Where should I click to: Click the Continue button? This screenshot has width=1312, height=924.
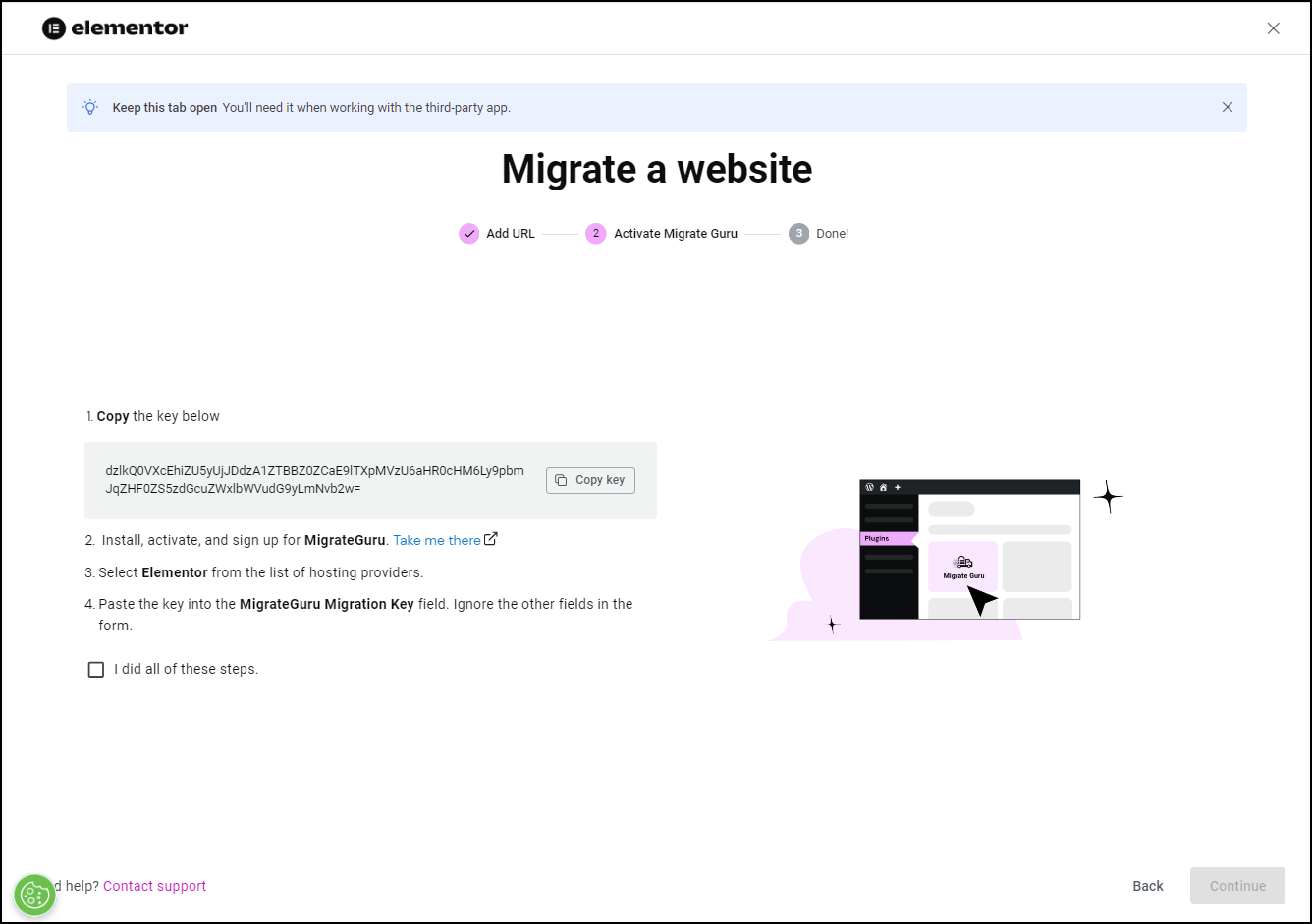click(x=1237, y=886)
